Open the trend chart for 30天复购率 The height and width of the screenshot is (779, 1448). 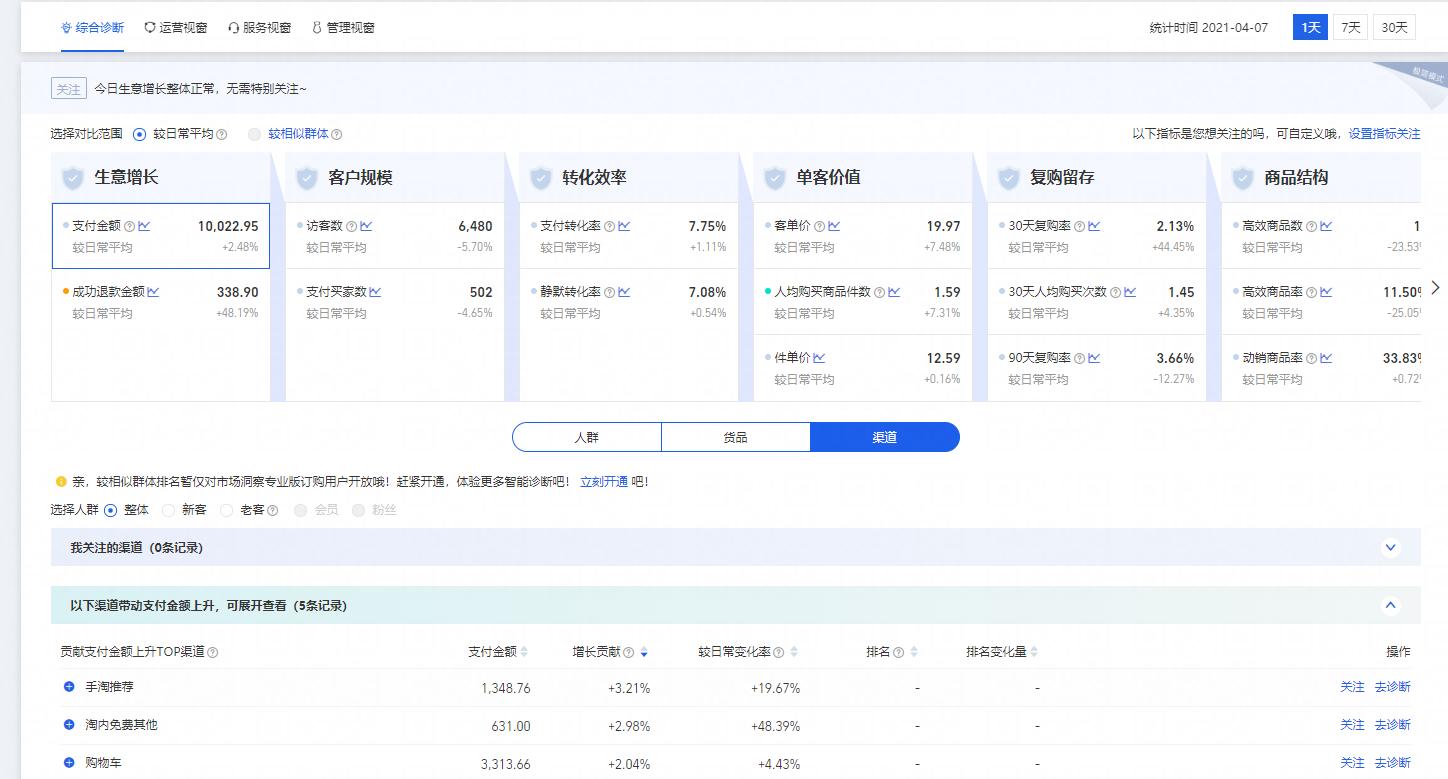(1094, 226)
